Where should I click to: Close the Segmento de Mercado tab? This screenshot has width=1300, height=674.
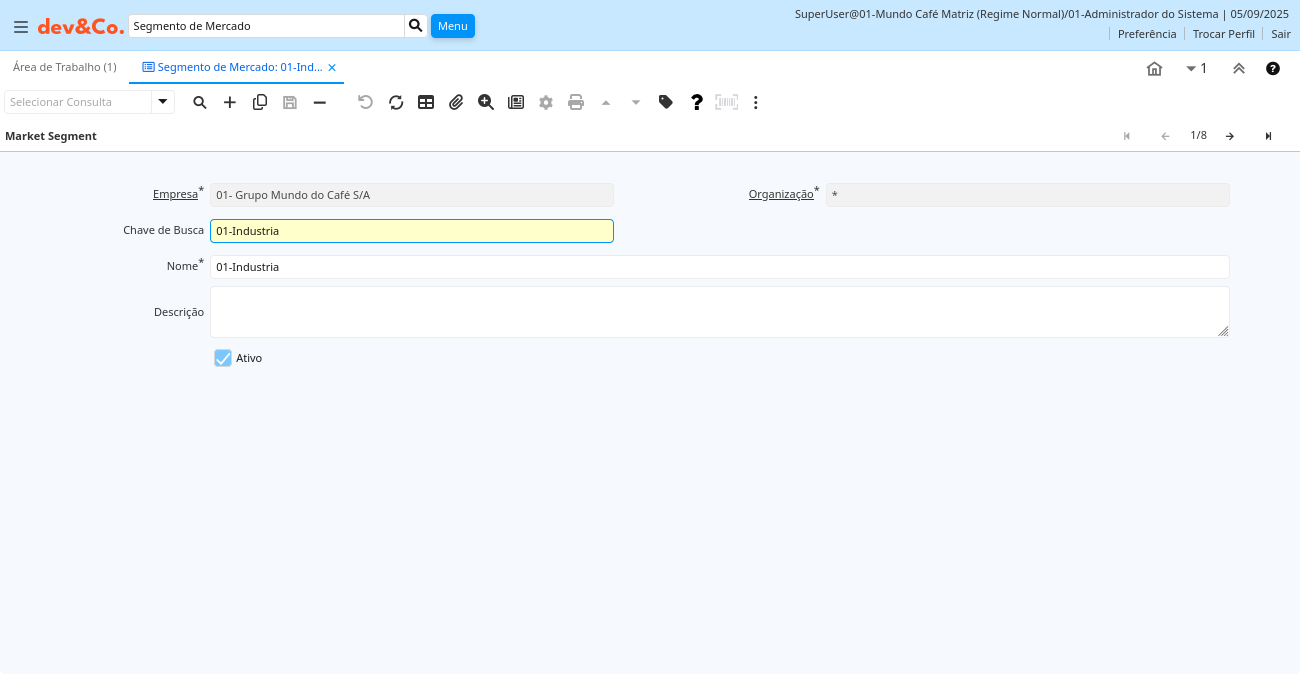click(x=332, y=68)
